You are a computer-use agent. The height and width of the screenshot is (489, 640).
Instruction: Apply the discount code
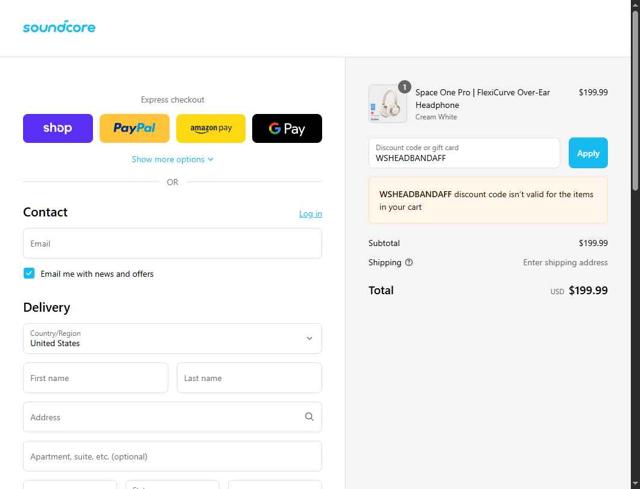coord(588,153)
